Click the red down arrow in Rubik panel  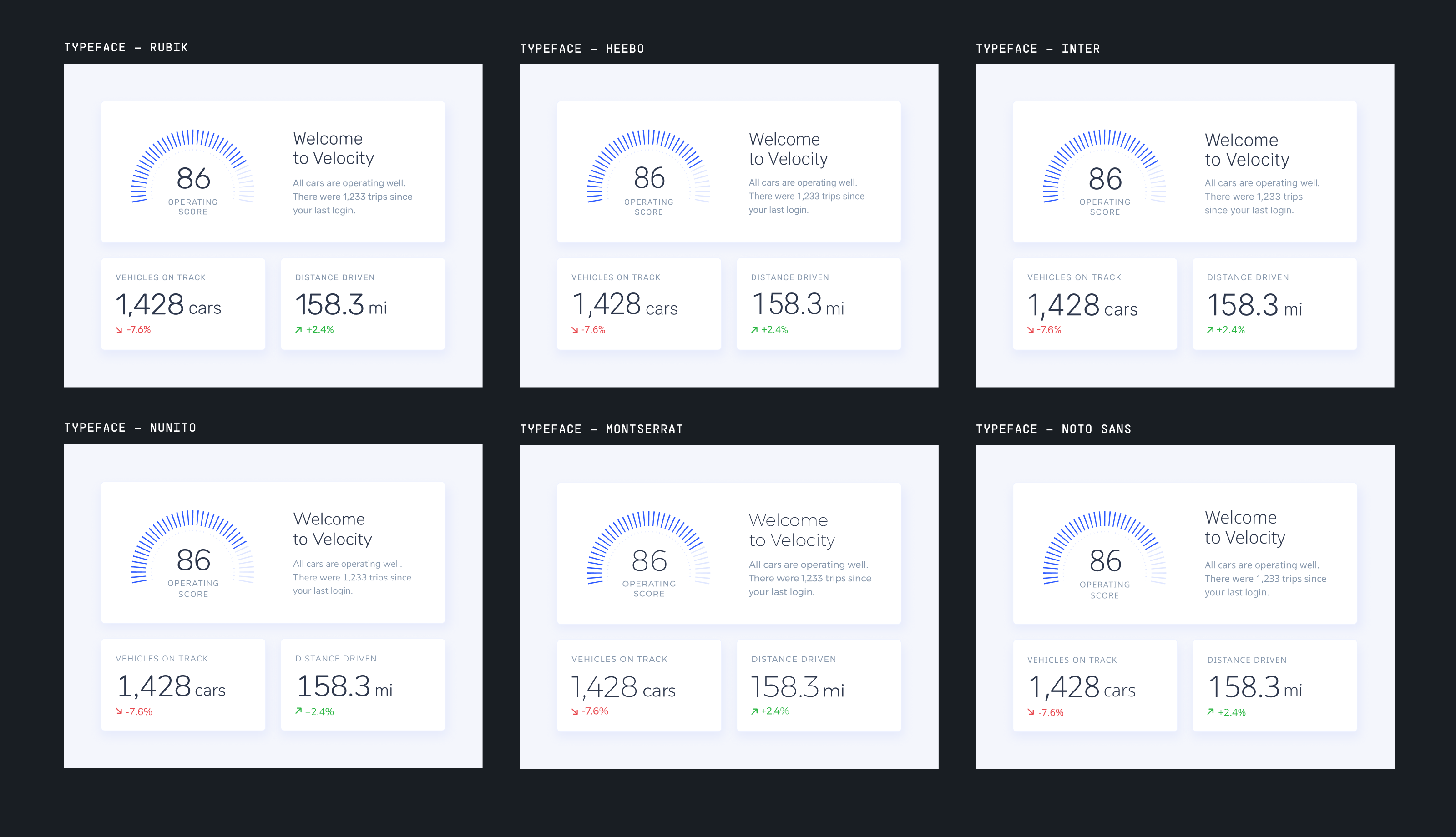[119, 330]
